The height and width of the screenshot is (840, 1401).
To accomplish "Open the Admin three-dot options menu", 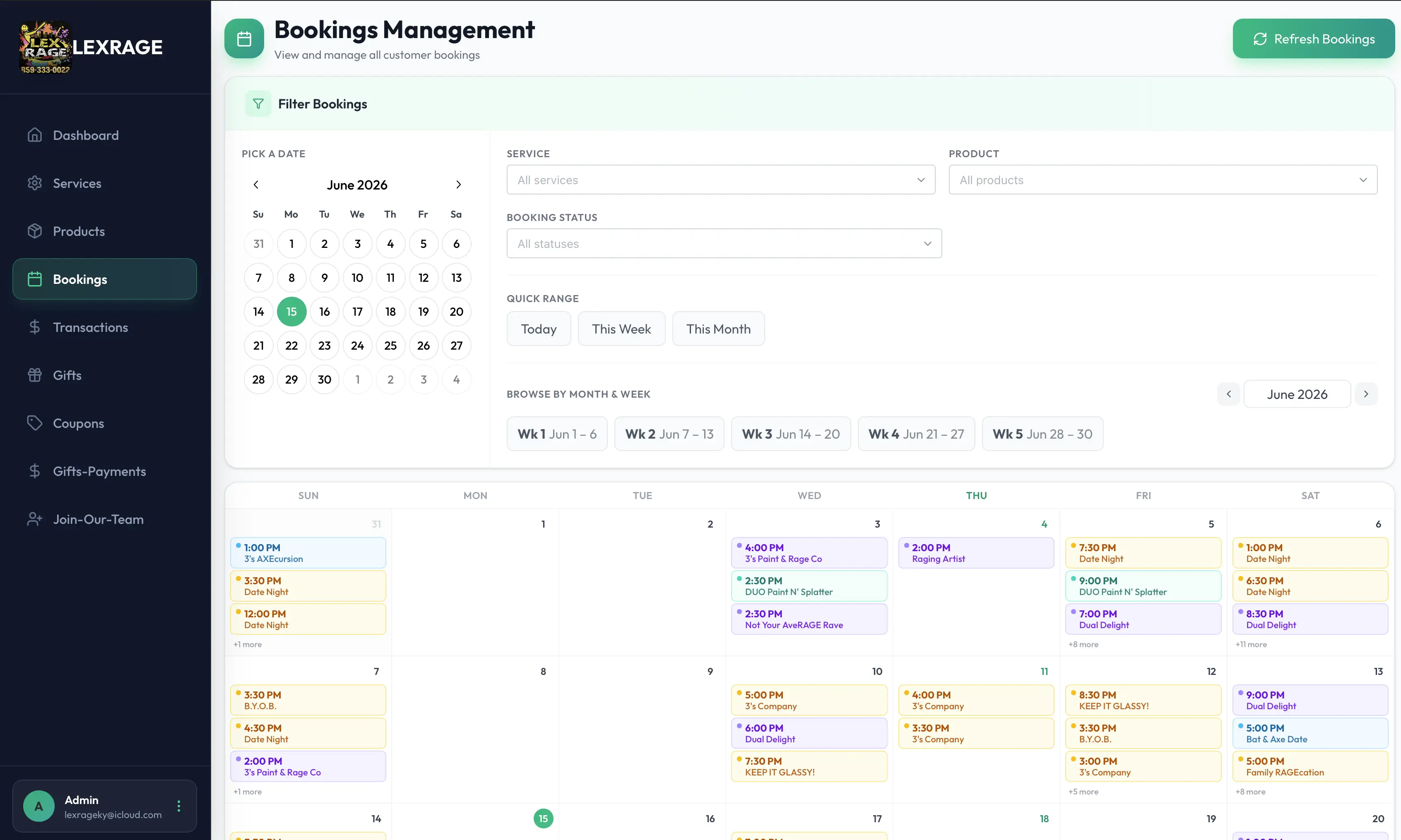I will (179, 806).
